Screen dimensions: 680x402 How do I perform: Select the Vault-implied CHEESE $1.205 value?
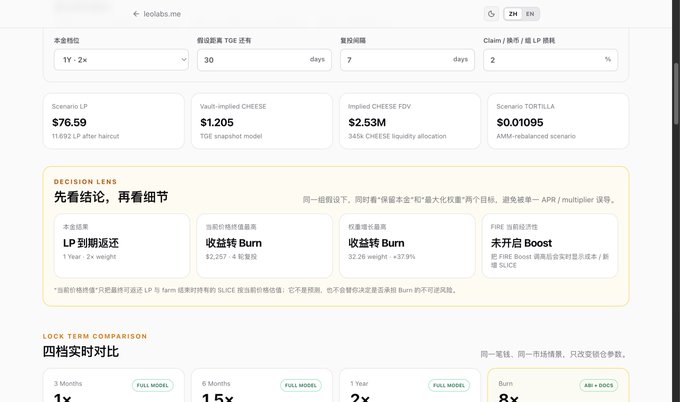tap(217, 122)
